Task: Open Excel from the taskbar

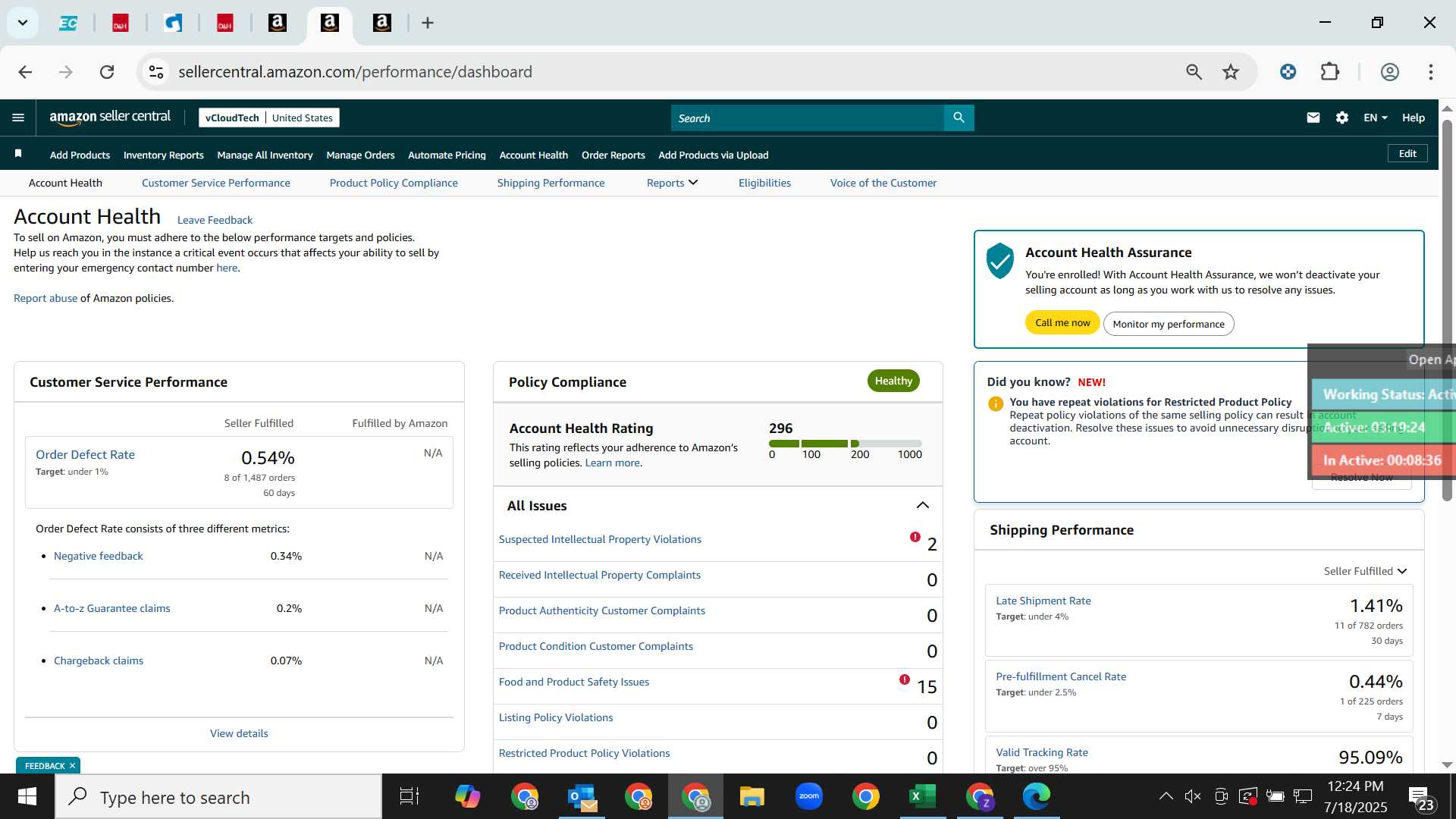Action: [x=922, y=796]
